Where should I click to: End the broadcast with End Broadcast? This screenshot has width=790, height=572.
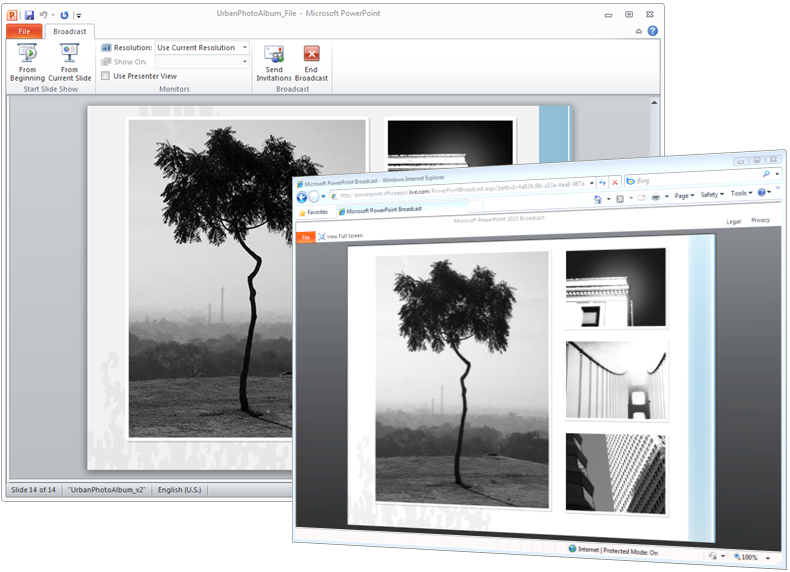coord(311,62)
